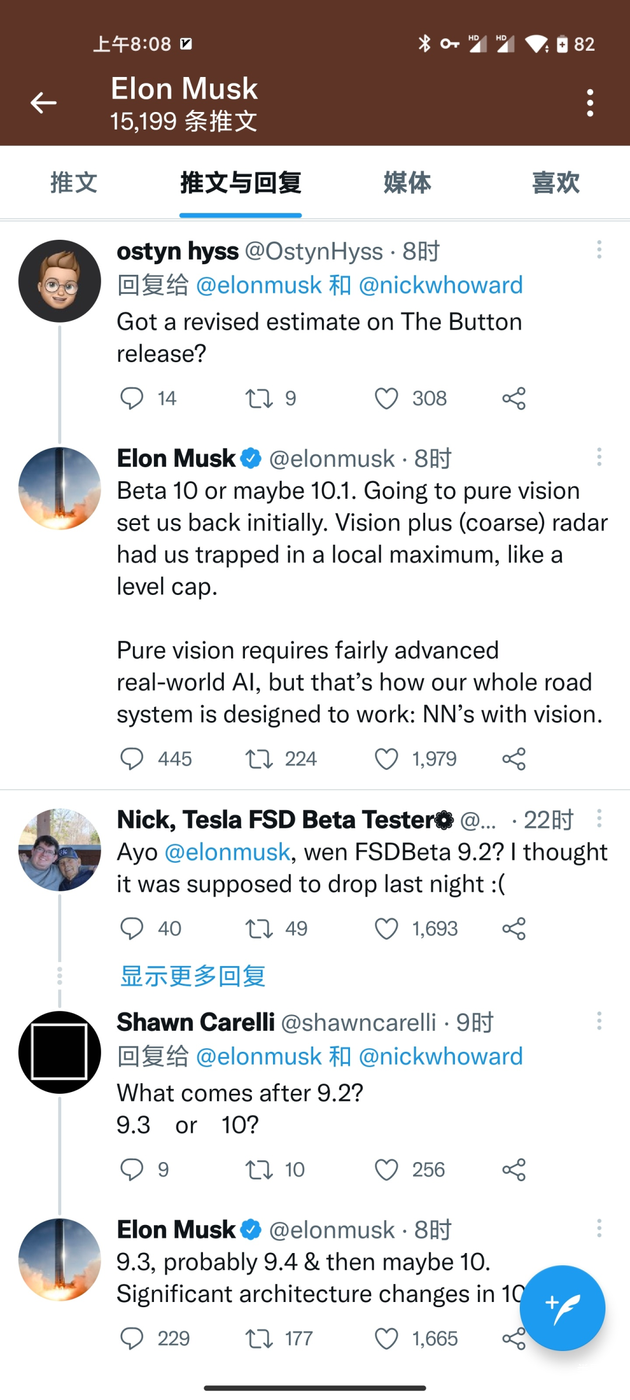630x1400 pixels.
Task: Reply to Nick's FSDBeta 9.2 tweet
Action: pos(132,929)
